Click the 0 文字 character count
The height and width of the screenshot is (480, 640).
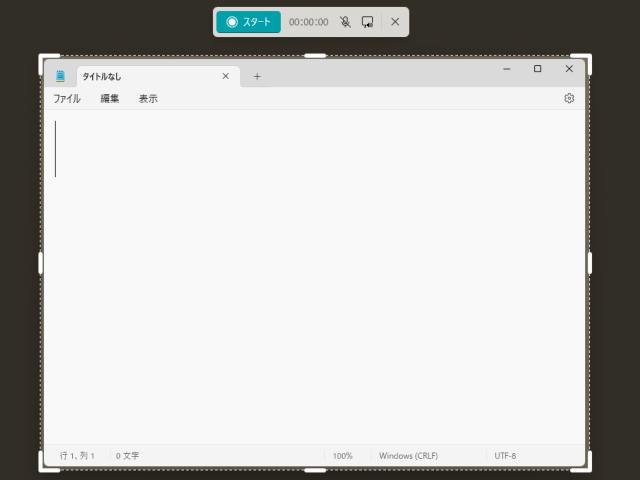pos(127,456)
